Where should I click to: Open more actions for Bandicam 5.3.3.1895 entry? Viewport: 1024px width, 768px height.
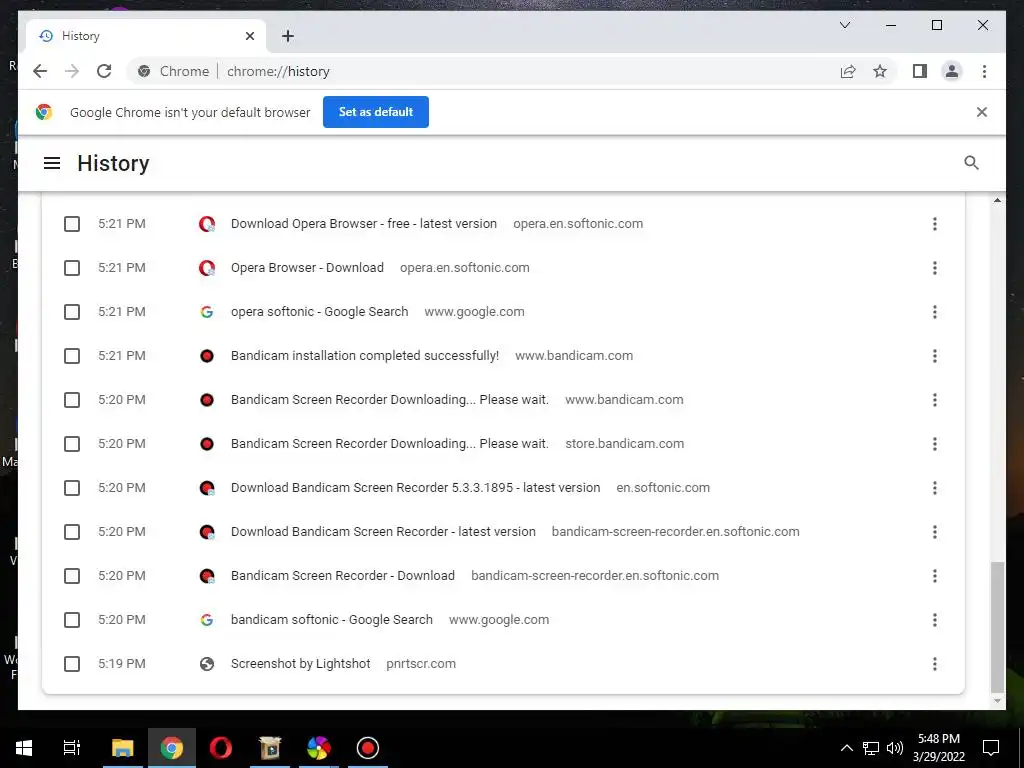point(935,488)
